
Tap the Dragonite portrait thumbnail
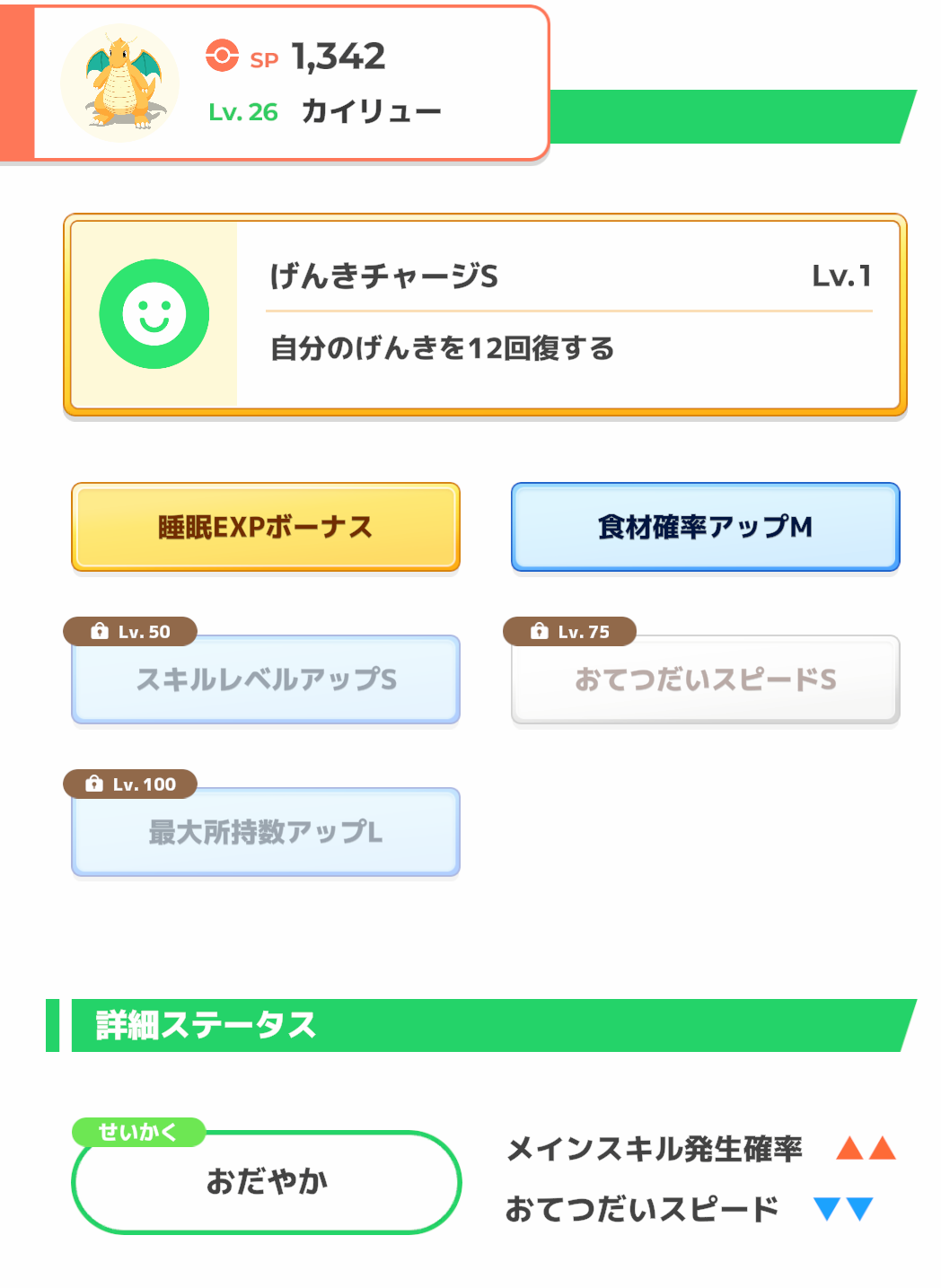click(120, 83)
